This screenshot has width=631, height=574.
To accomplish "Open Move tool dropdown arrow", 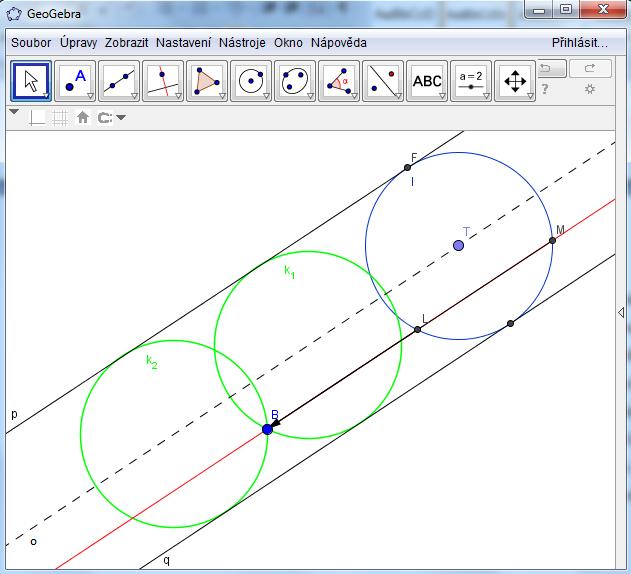I will coord(47,96).
